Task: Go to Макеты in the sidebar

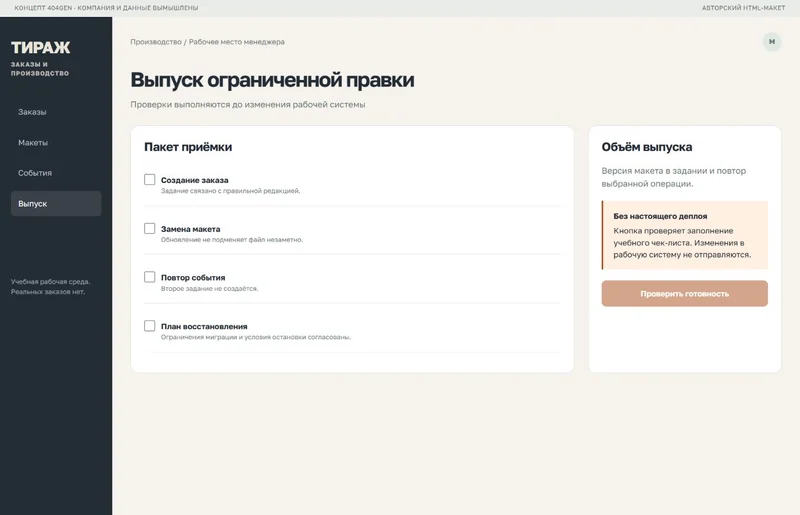Action: (56, 142)
